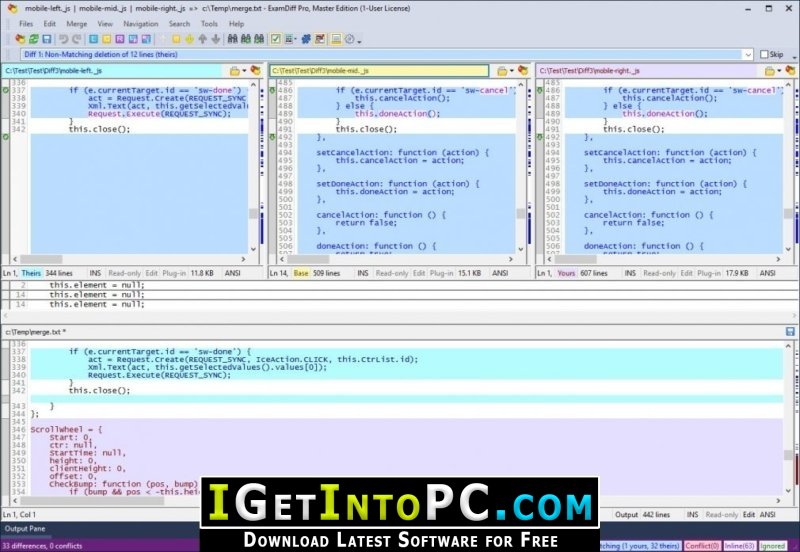Go to next difference down arrow
This screenshot has width=800, height=552.
(216, 39)
